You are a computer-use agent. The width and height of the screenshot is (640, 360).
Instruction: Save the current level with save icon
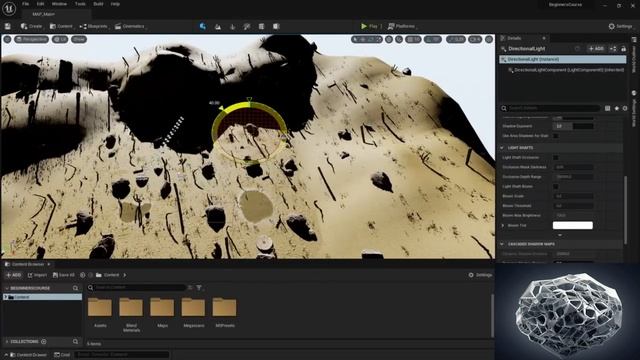click(7, 26)
